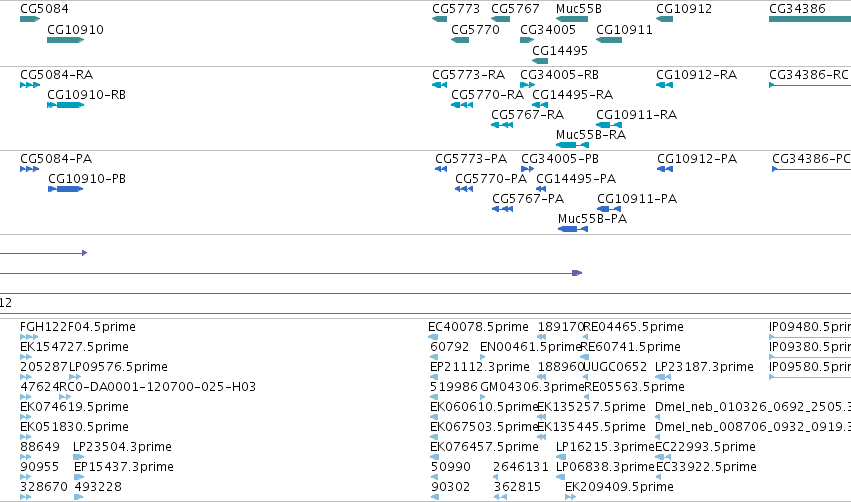Click the CG5770-PA protein label
This screenshot has width=851, height=502.
491,179
